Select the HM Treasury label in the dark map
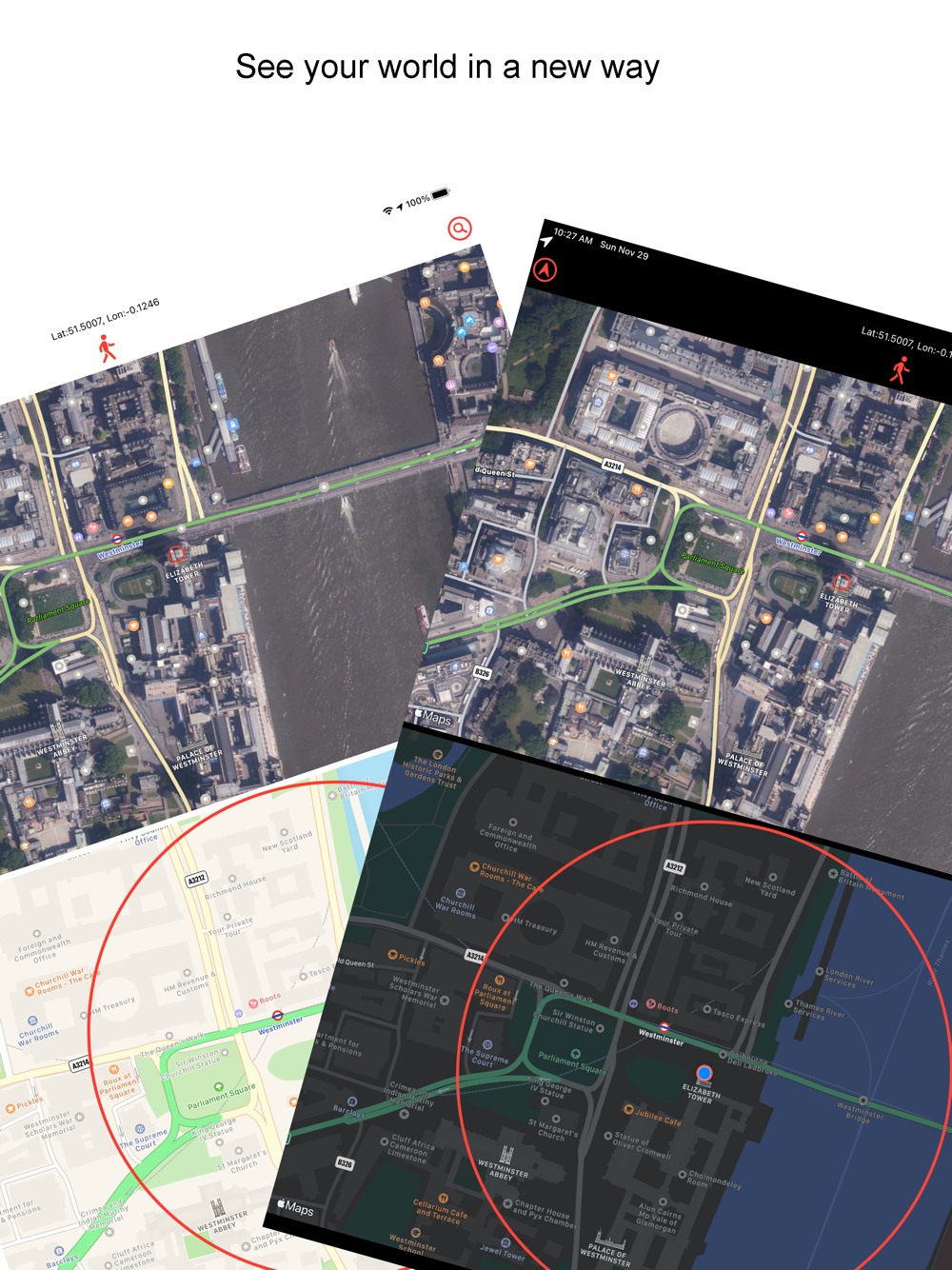 click(x=535, y=925)
